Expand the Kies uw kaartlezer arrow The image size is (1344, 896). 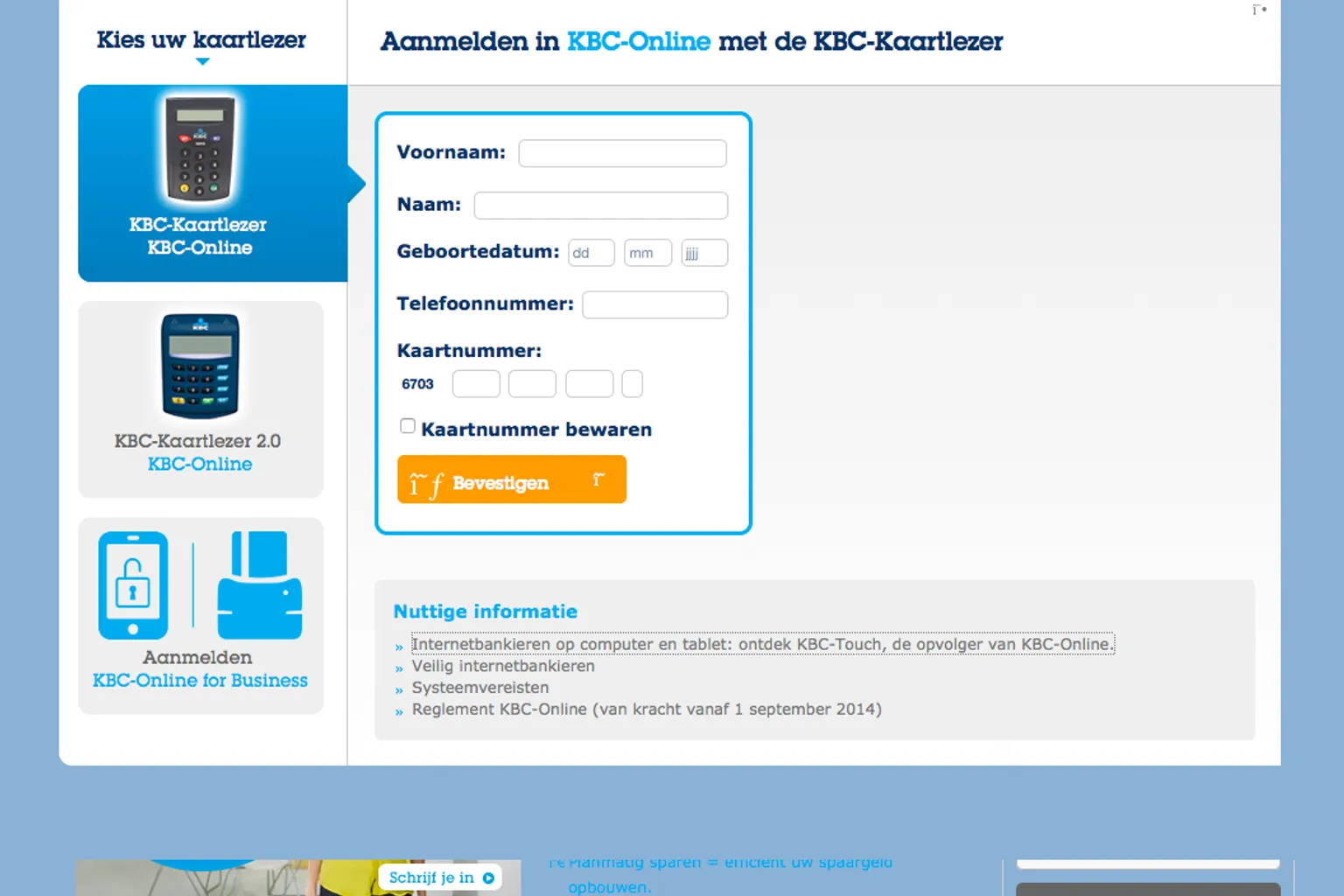pos(202,62)
